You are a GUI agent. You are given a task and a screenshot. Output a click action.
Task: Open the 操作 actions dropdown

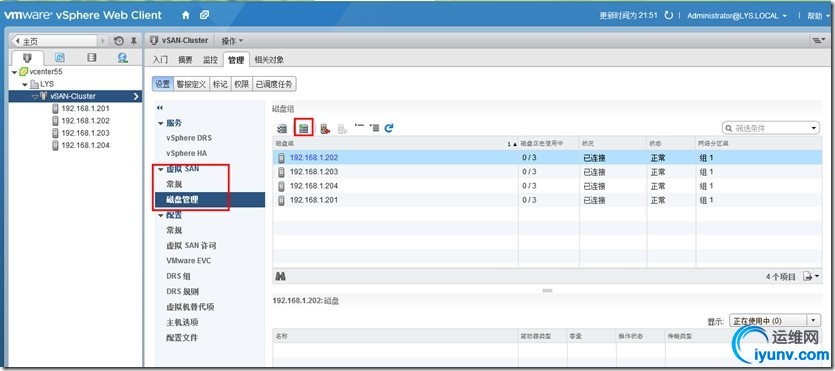pyautogui.click(x=232, y=40)
